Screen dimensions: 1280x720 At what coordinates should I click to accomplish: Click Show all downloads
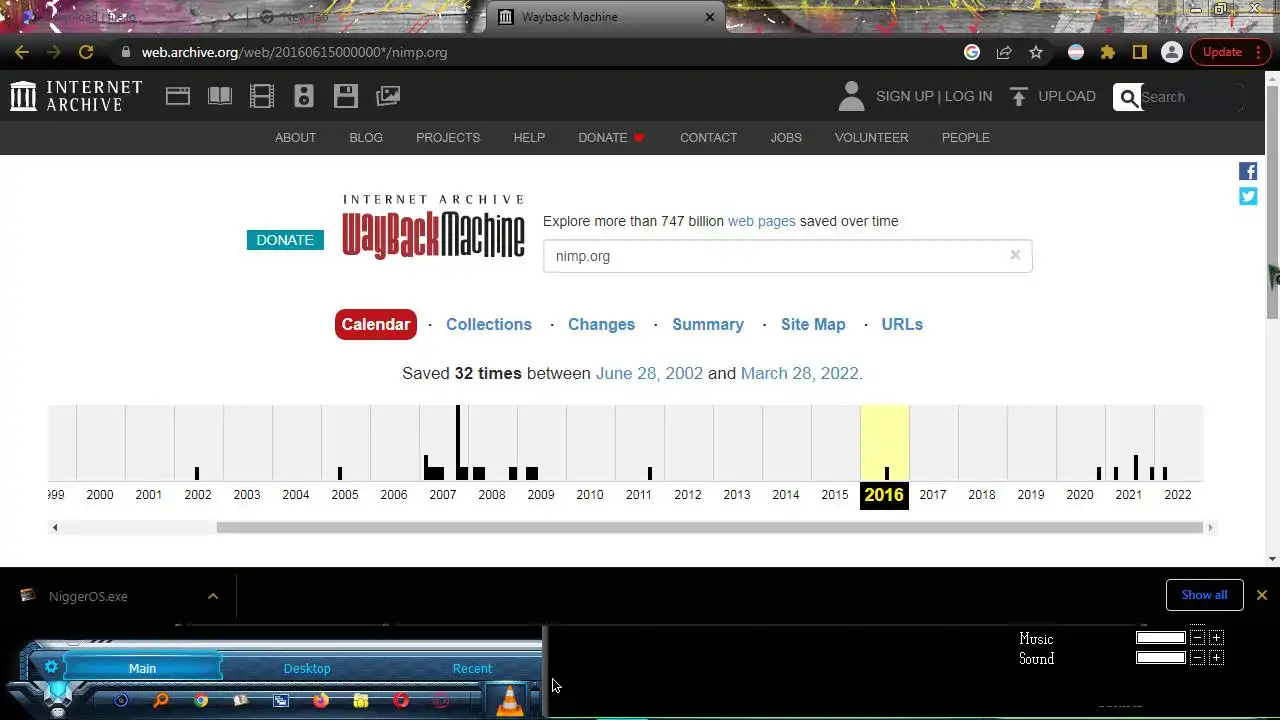(1204, 595)
